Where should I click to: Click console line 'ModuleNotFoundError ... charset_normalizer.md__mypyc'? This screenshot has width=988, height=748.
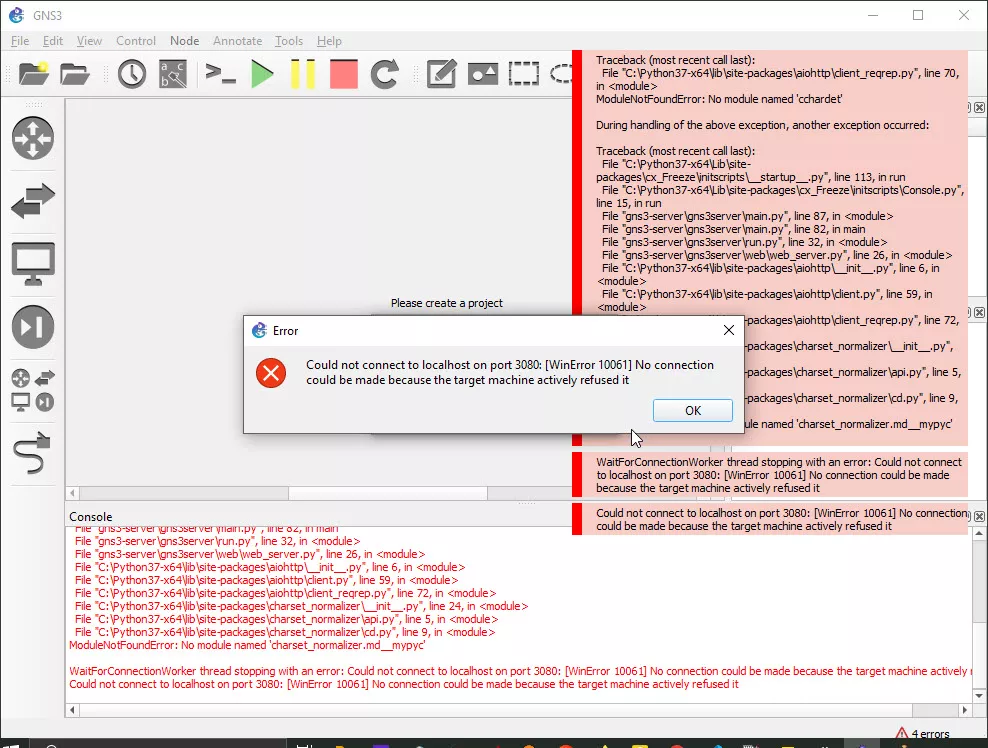tap(247, 645)
